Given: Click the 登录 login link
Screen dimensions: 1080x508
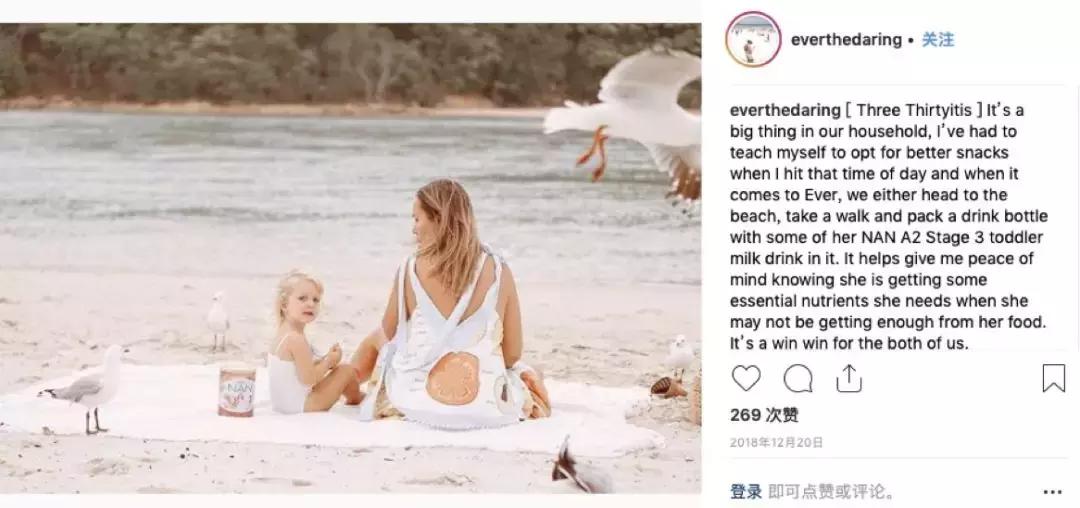Looking at the screenshot, I should [746, 492].
